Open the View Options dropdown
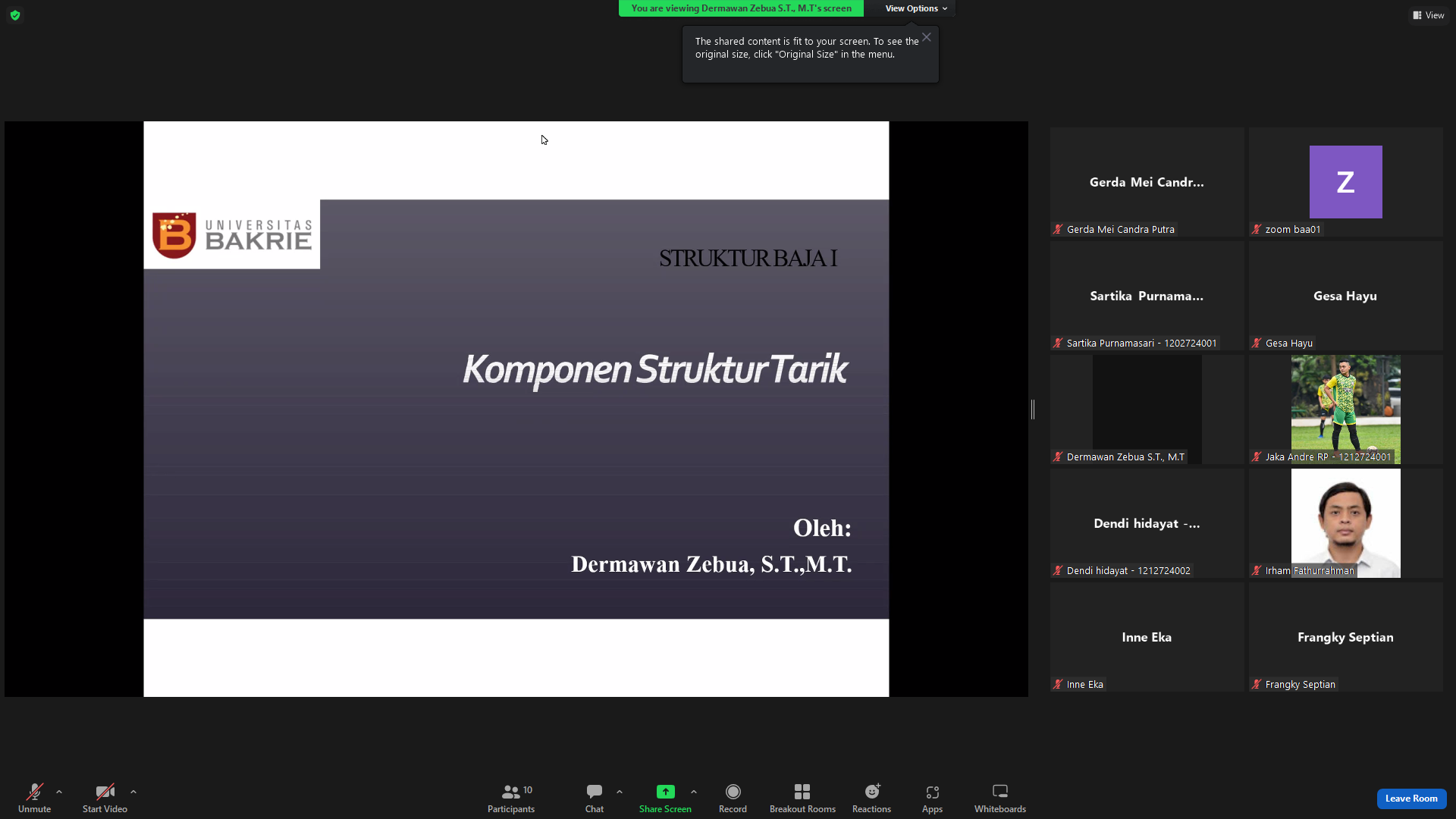This screenshot has width=1456, height=819. point(916,8)
